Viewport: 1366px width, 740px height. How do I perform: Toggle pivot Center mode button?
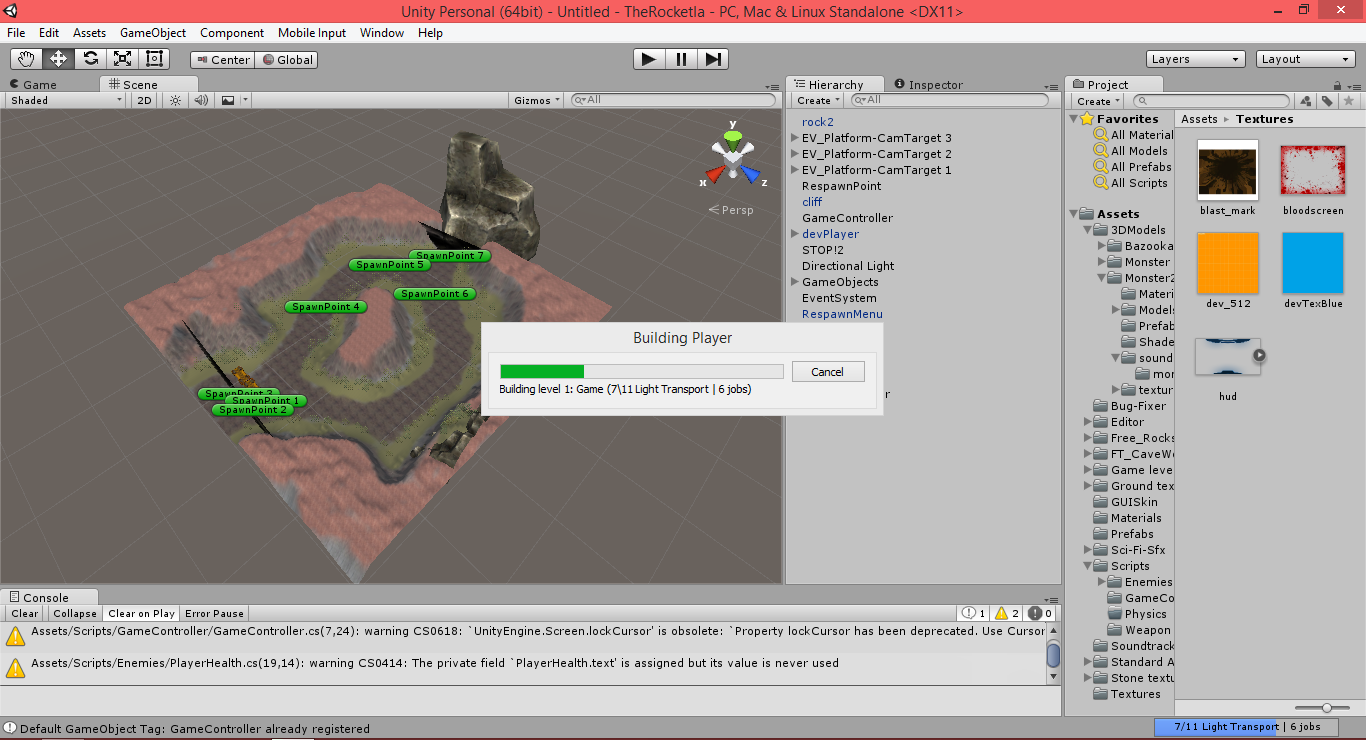coord(222,60)
